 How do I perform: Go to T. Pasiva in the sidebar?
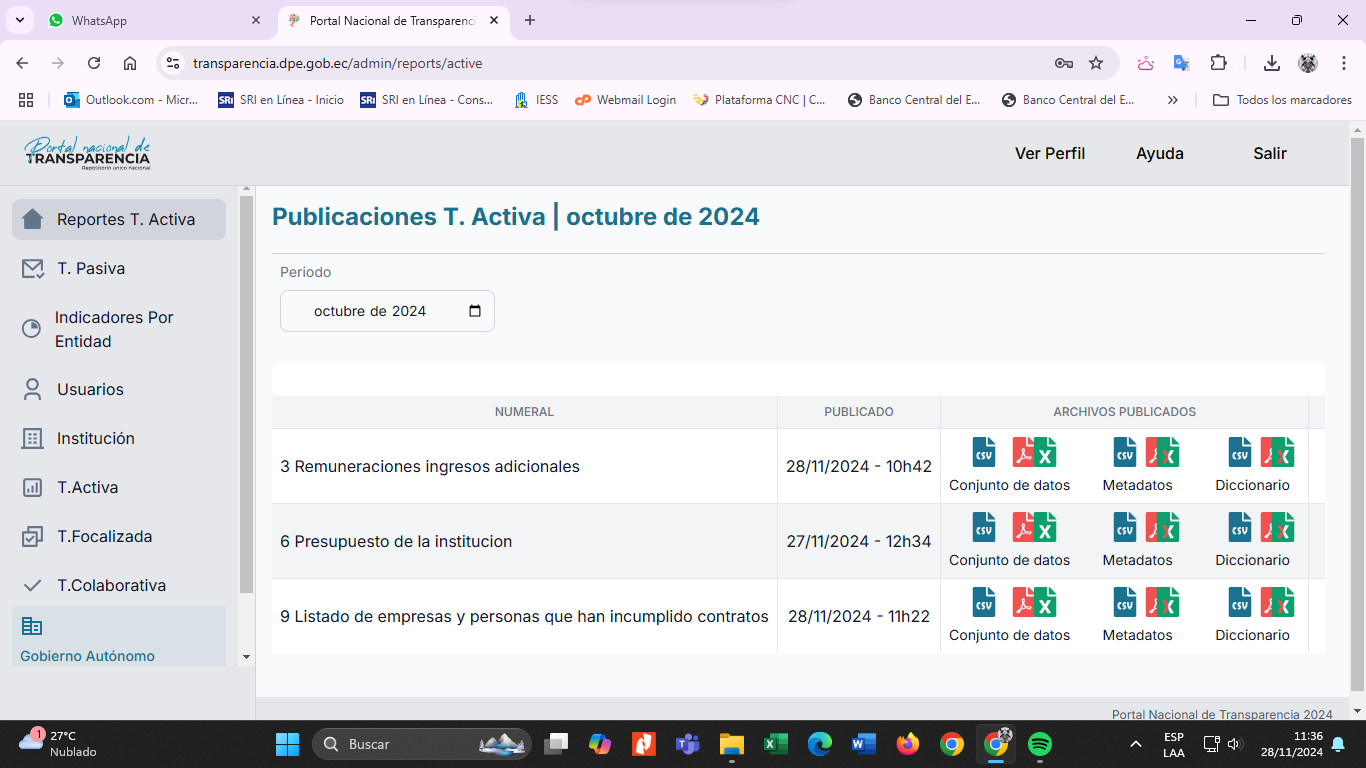tap(90, 268)
